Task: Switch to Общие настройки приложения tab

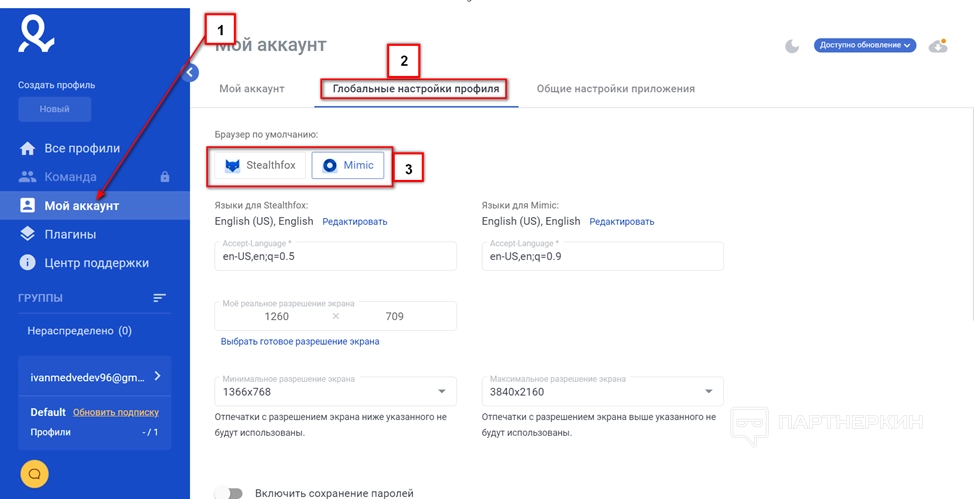Action: point(615,89)
